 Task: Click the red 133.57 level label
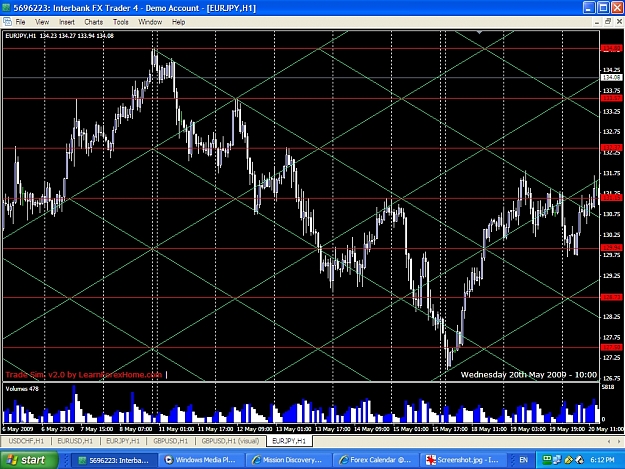pyautogui.click(x=611, y=98)
